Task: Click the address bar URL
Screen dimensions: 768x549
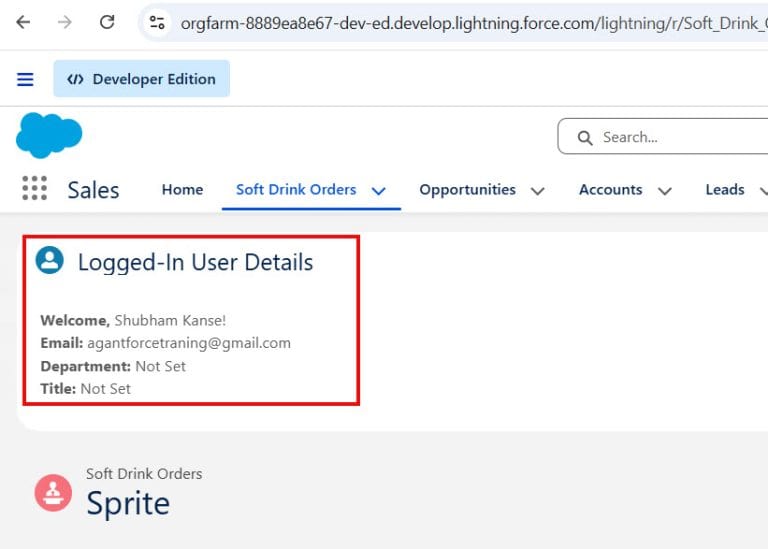Action: [473, 23]
